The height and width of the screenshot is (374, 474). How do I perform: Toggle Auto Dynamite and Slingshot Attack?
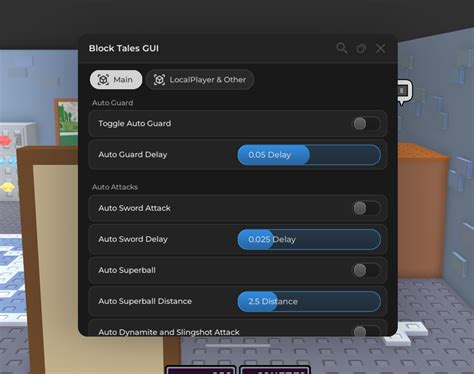pos(366,331)
